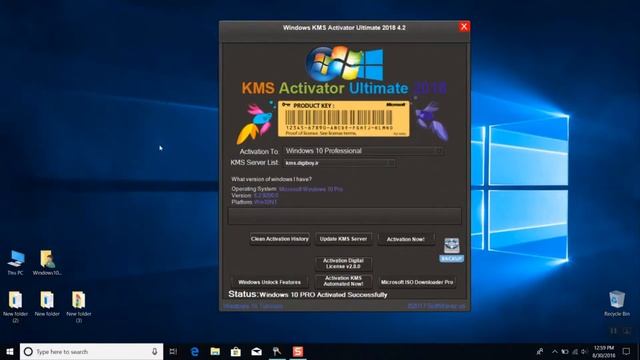The image size is (640, 360).
Task: Click the product key barcode label
Action: [x=344, y=119]
